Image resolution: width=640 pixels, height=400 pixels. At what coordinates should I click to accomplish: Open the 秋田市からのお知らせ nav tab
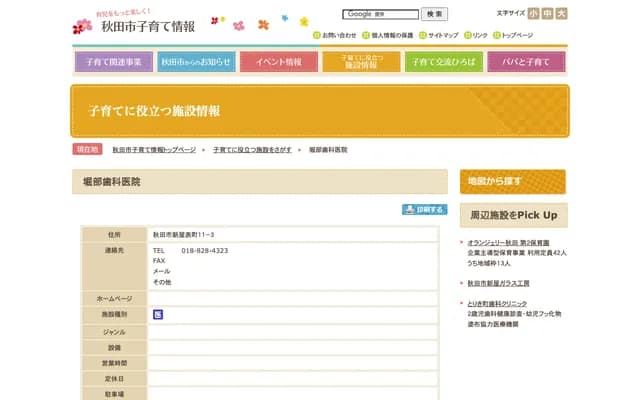click(x=196, y=62)
